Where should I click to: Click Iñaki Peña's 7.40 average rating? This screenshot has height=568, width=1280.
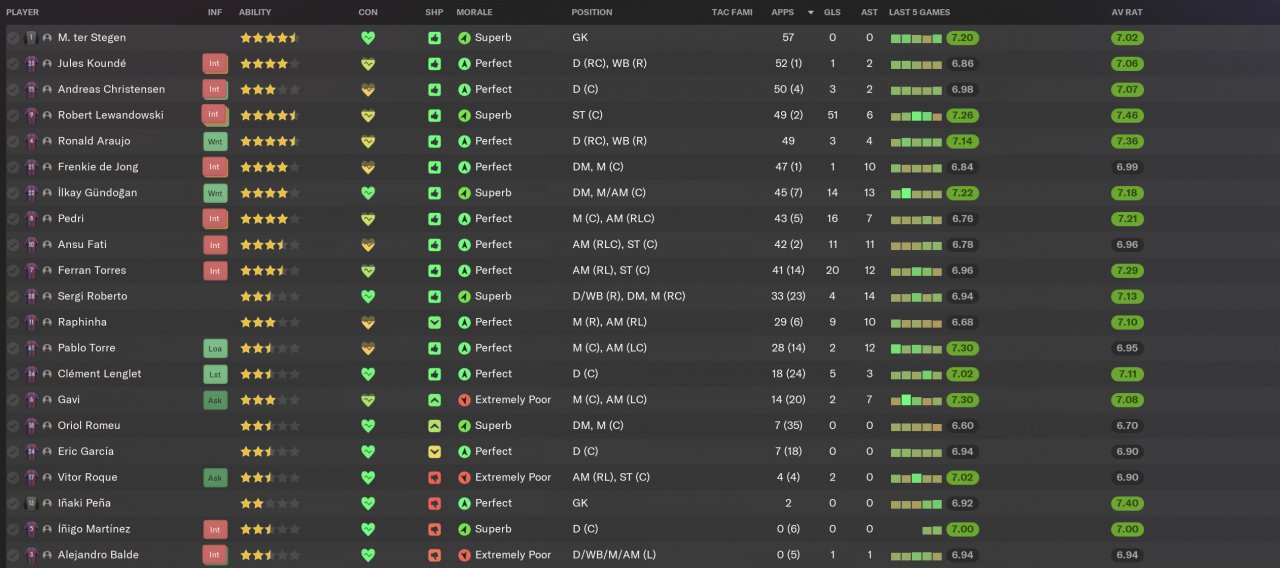pyautogui.click(x=1127, y=503)
